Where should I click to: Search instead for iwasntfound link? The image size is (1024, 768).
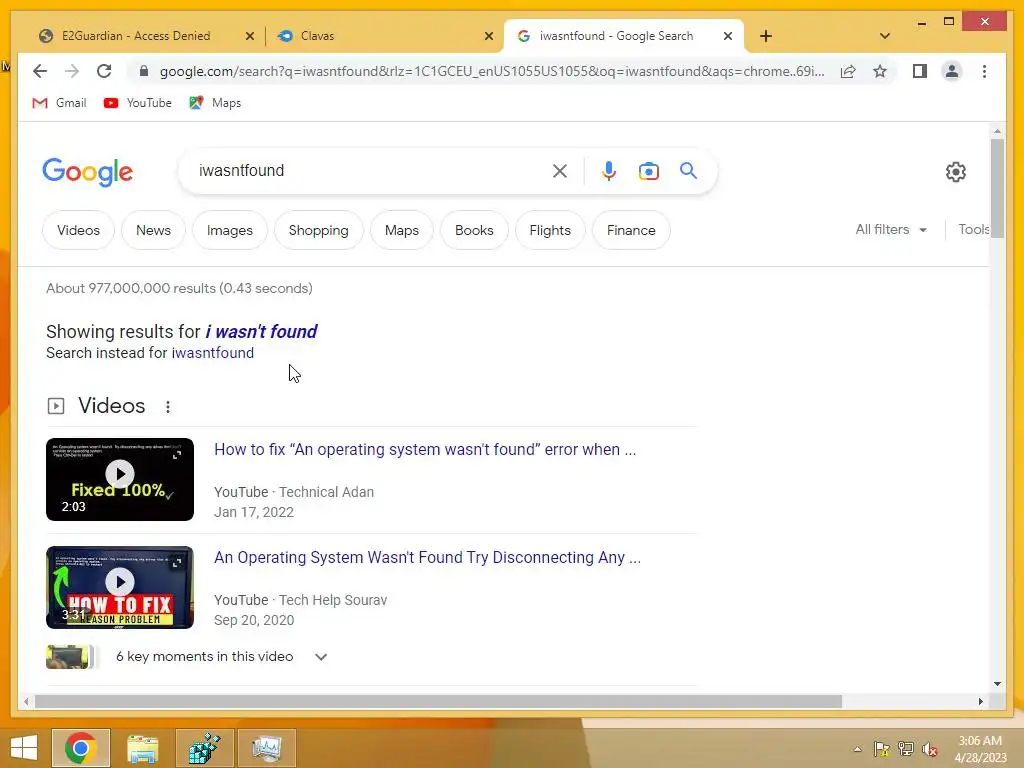[x=213, y=353]
